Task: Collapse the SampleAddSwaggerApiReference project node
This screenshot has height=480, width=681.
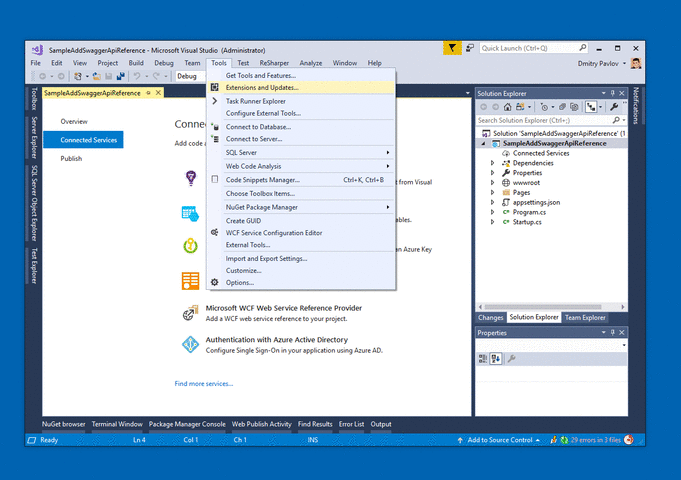Action: coord(483,143)
